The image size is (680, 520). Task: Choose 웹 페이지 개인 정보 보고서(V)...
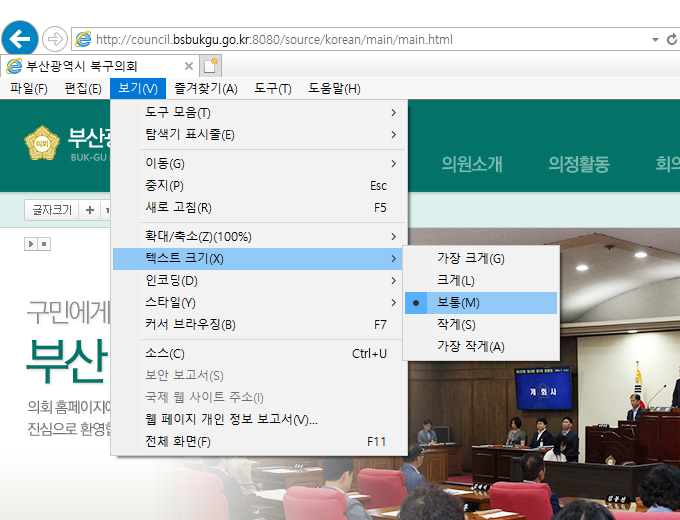pos(259,419)
